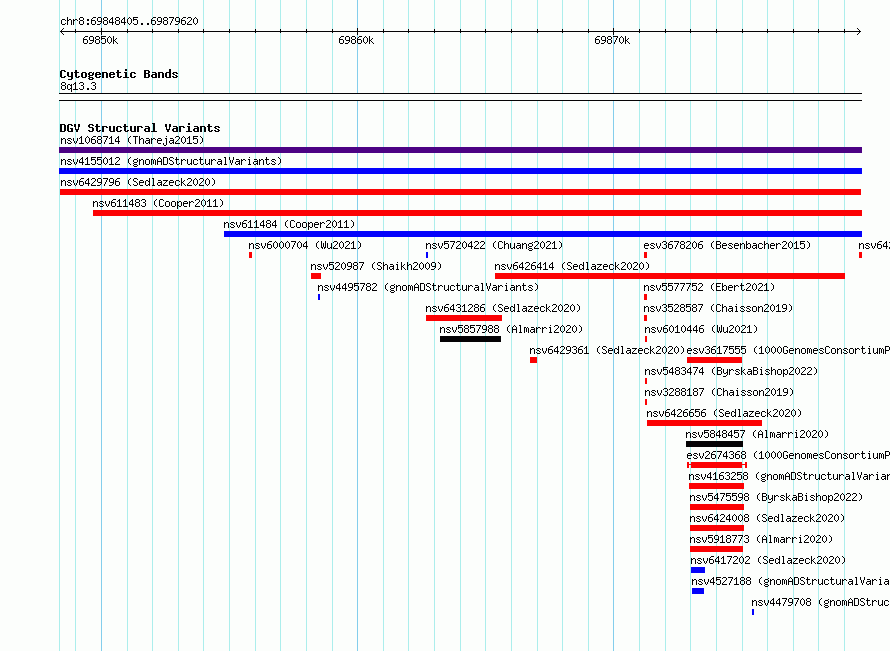Open esv3678206 (Besenbacher2015) variant label
The image size is (890, 651).
pos(727,245)
